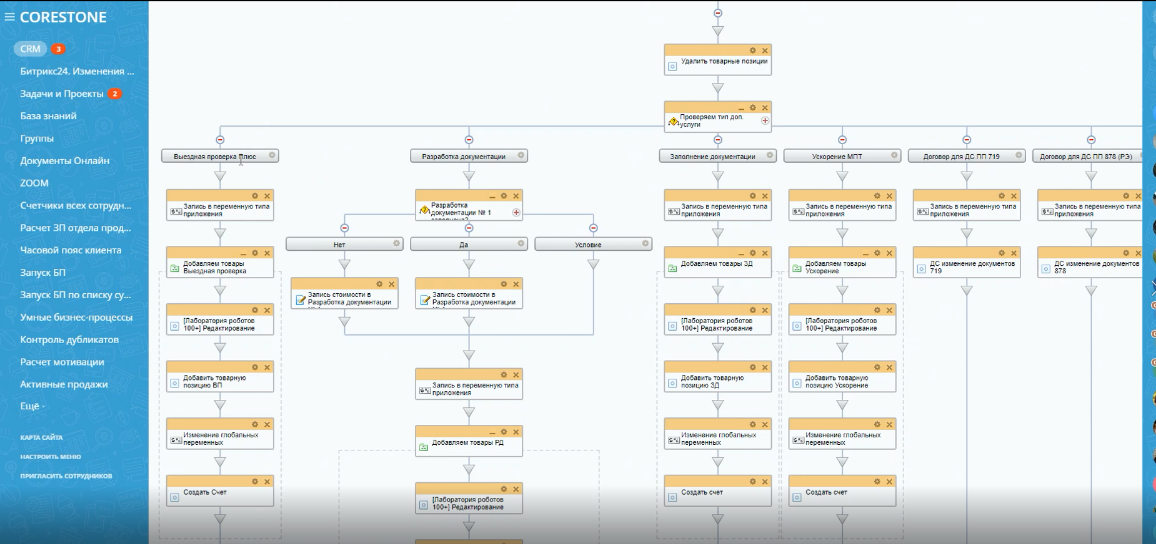
Task: Collapse the 'Добавляем товары Выездная проверка' block
Action: coord(242,253)
